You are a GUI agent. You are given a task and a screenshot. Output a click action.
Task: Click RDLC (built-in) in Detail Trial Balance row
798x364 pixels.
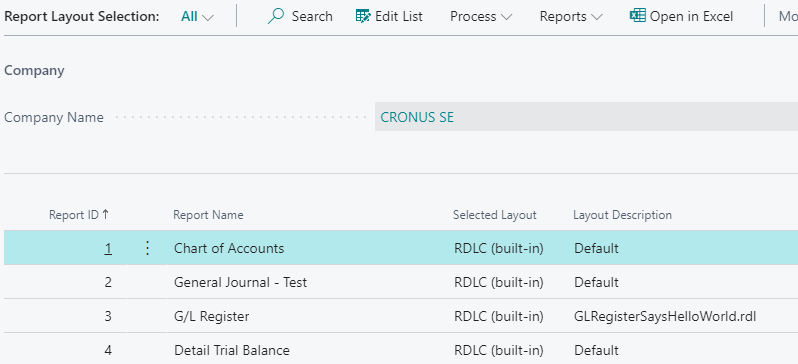[x=499, y=350]
